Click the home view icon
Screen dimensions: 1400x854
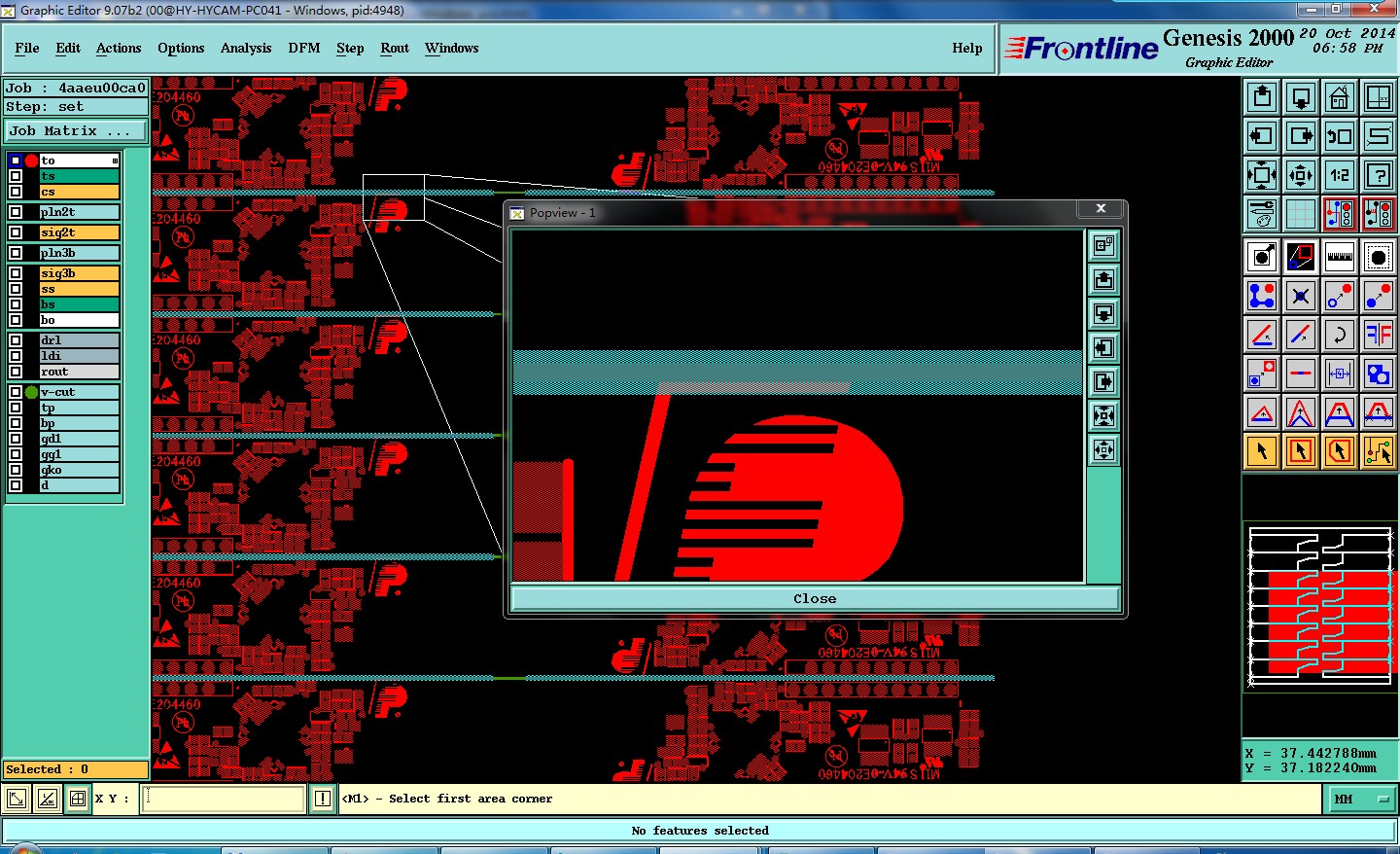(1340, 97)
